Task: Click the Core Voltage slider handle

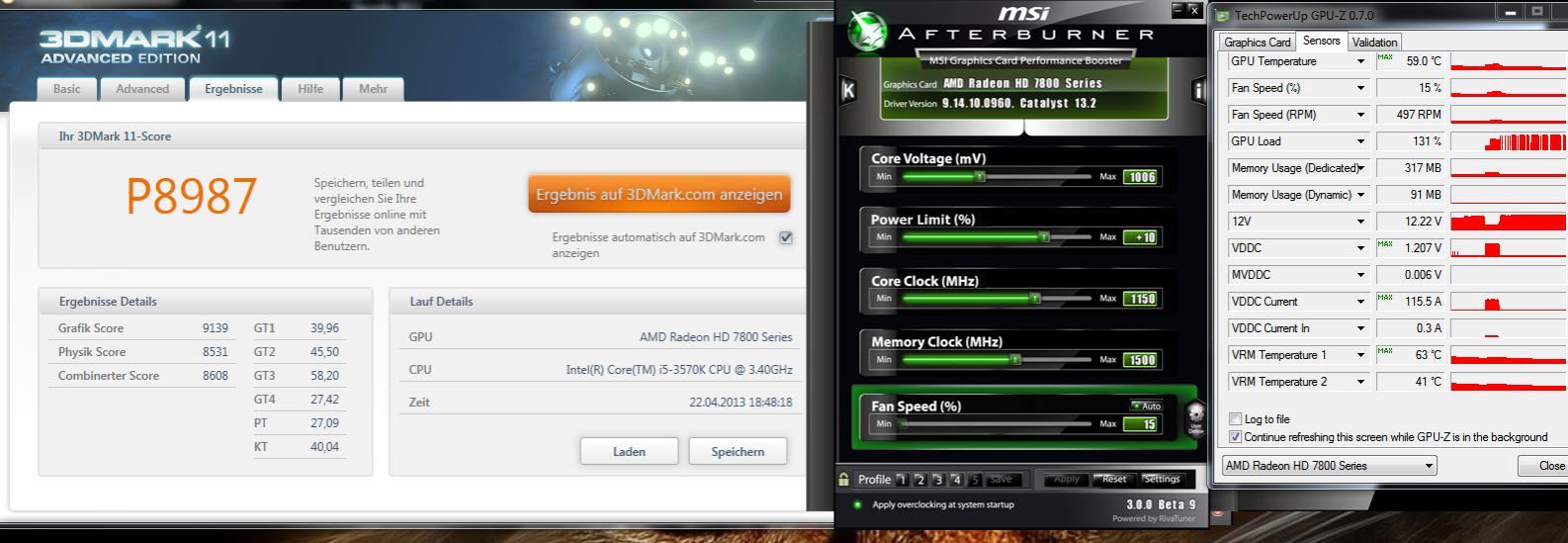Action: pyautogui.click(x=980, y=177)
